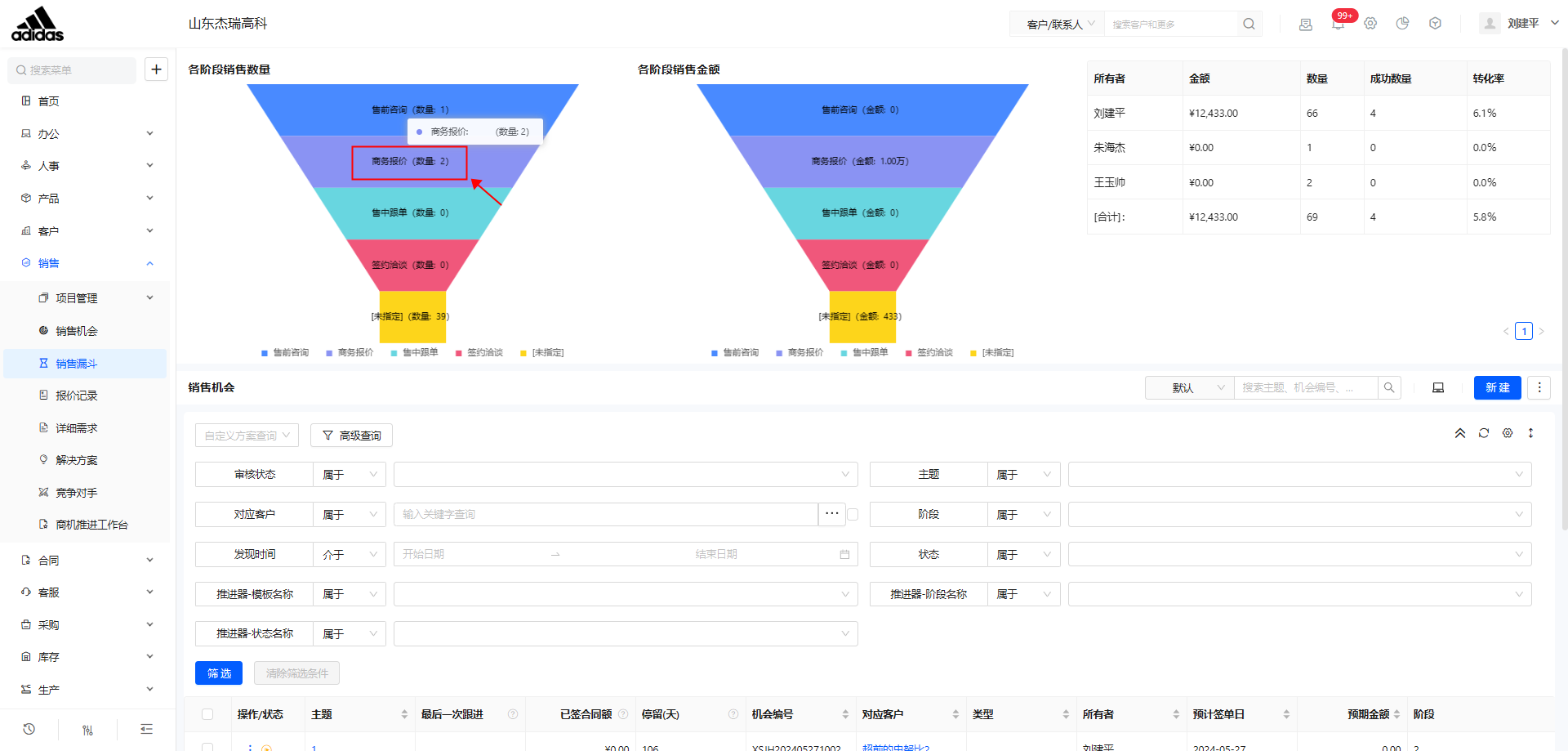Click the 开始日期 date field

point(470,554)
